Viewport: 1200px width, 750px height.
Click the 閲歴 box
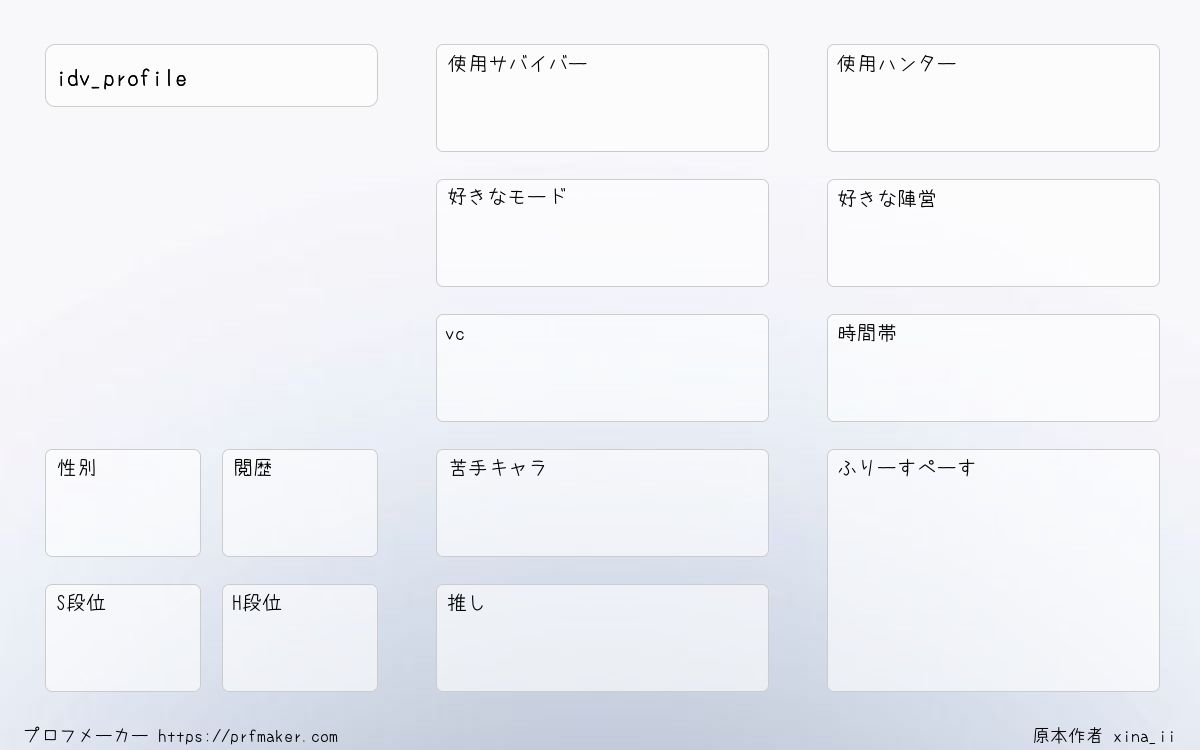[300, 503]
